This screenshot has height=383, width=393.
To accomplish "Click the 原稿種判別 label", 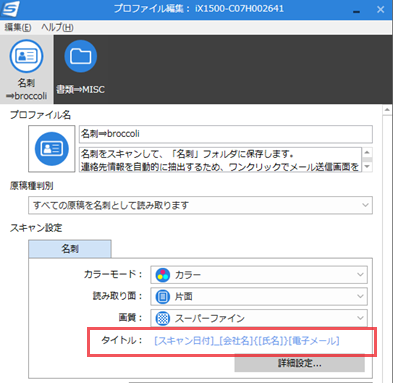I will point(31,186).
